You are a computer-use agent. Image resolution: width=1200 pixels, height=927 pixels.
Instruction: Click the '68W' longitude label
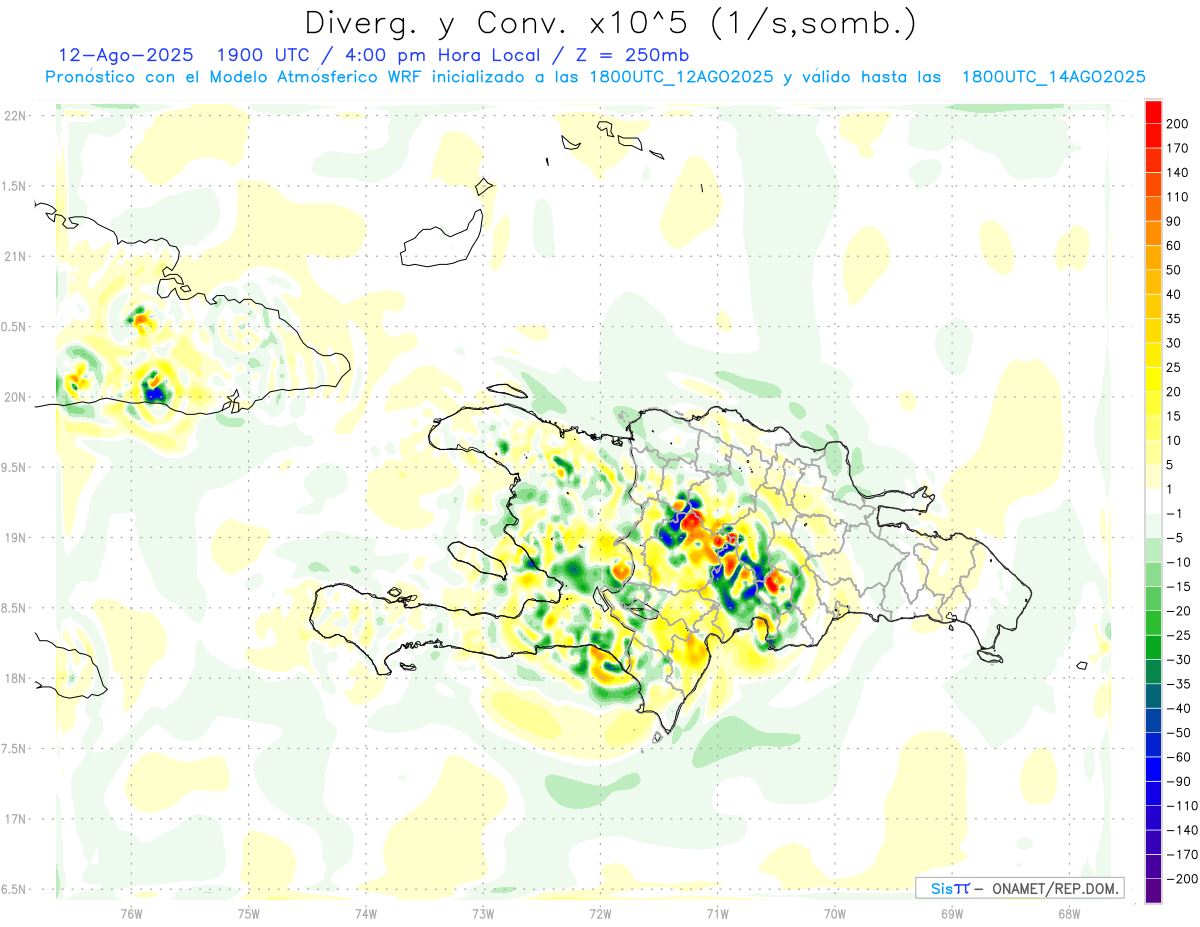1069,913
